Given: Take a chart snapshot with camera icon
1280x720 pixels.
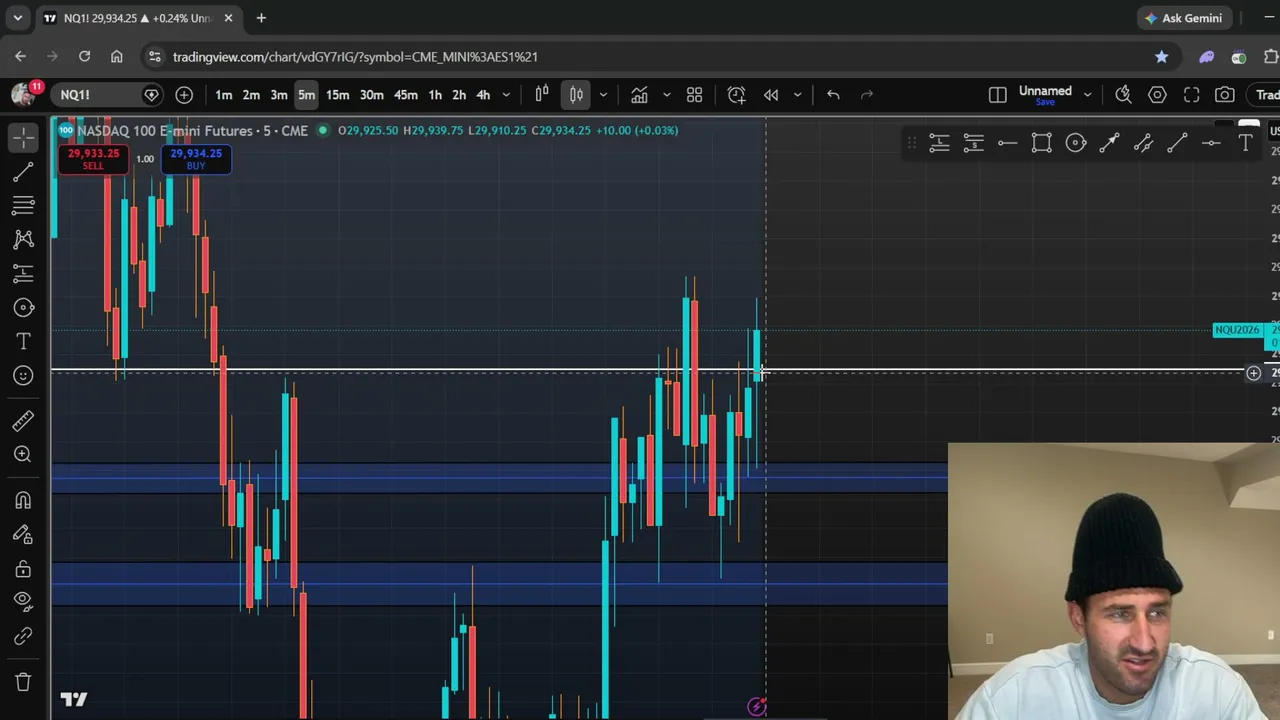Looking at the screenshot, I should tap(1225, 95).
